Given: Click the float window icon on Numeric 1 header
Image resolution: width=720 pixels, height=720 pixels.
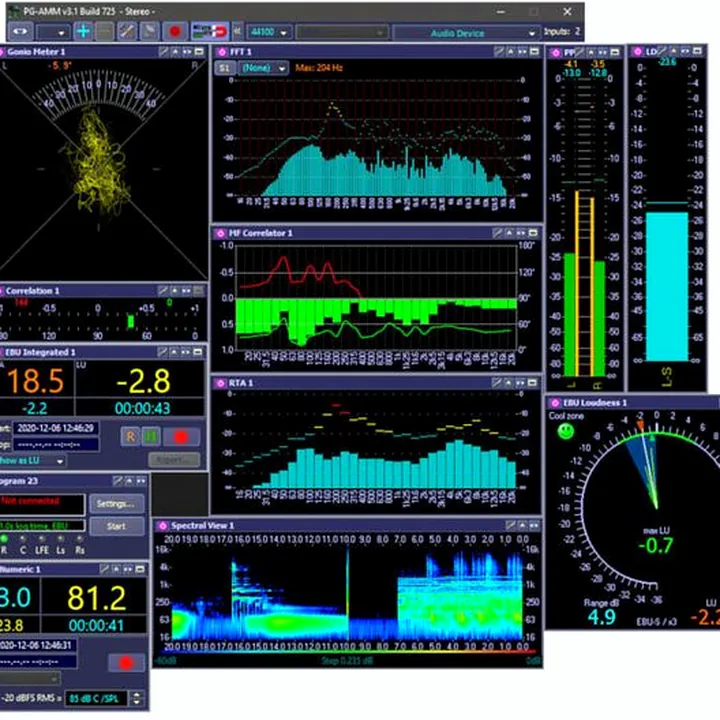Looking at the screenshot, I should click(140, 569).
